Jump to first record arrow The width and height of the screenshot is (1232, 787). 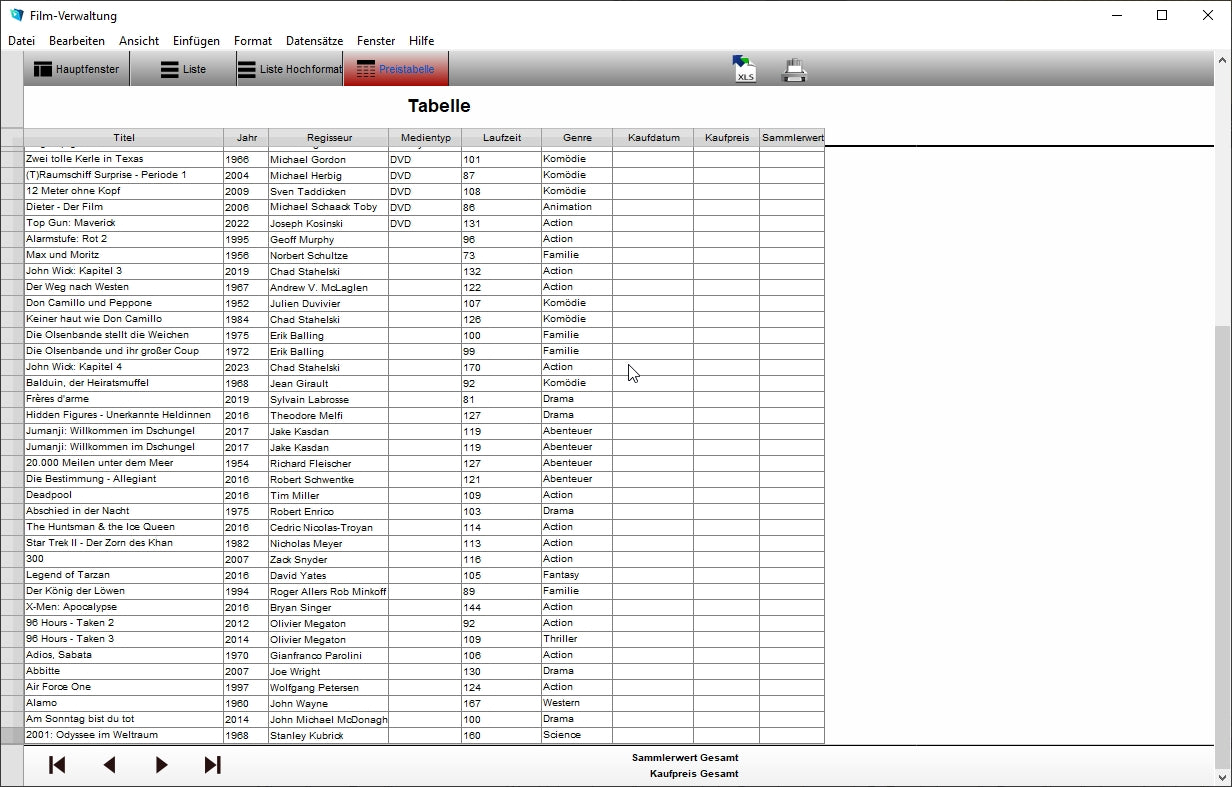pyautogui.click(x=57, y=765)
